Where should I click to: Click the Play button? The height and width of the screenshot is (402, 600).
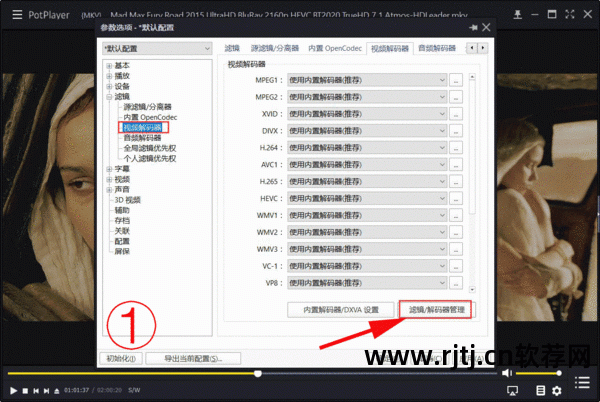(x=13, y=391)
